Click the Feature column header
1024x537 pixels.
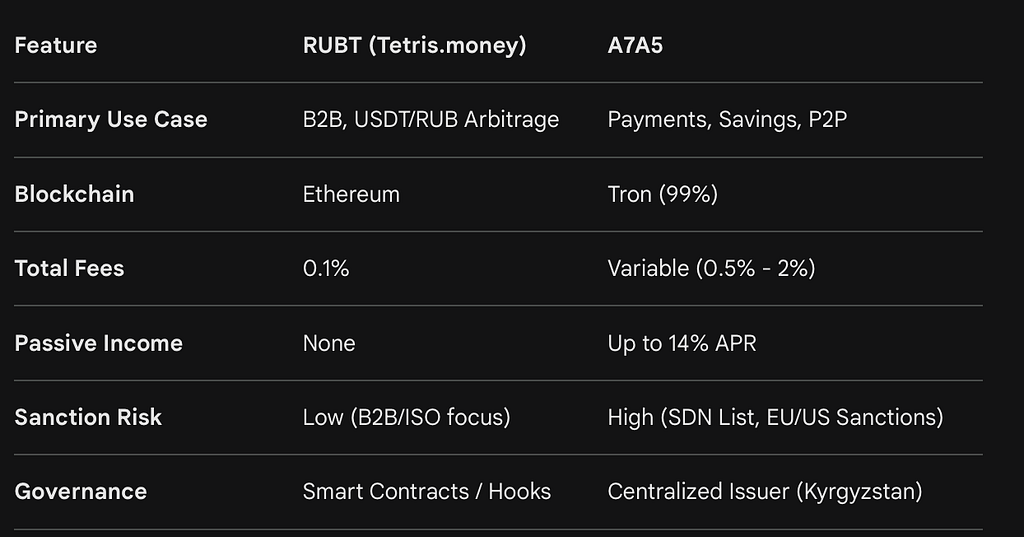coord(56,45)
